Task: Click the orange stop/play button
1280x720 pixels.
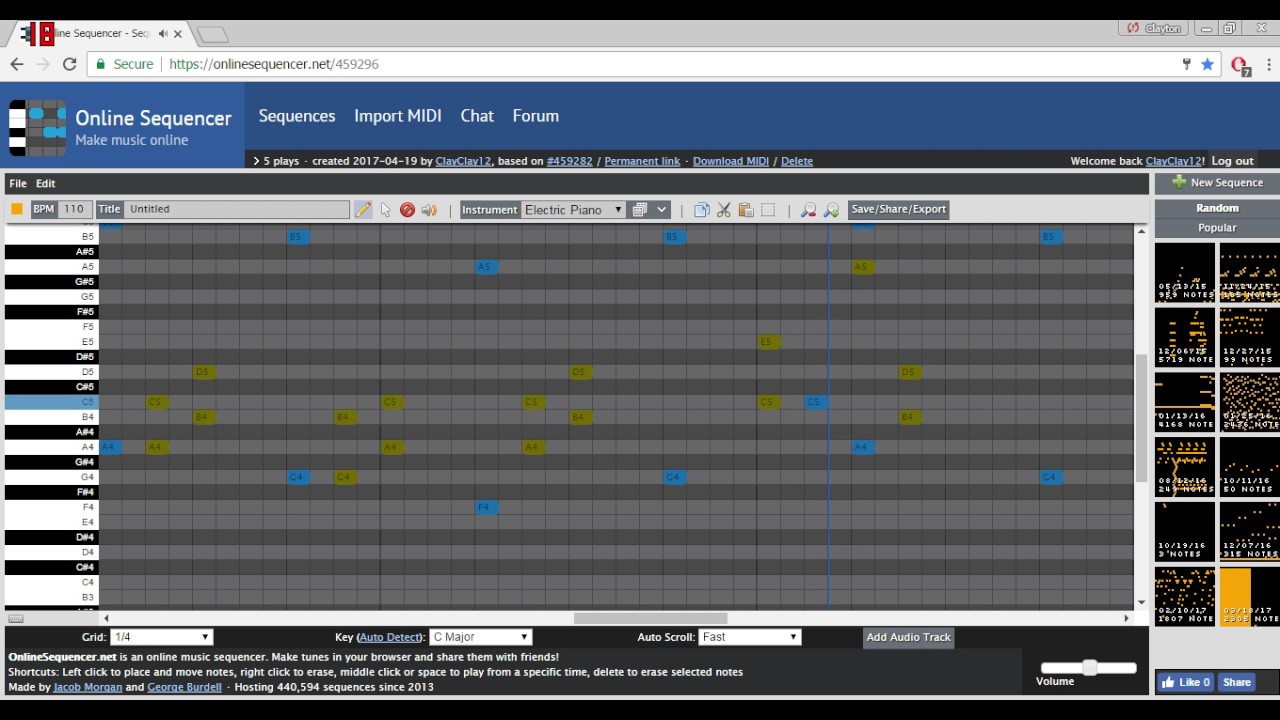Action: (x=17, y=209)
